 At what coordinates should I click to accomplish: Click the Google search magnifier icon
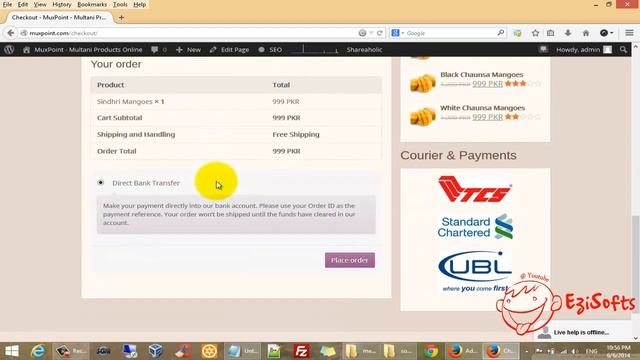[500, 33]
